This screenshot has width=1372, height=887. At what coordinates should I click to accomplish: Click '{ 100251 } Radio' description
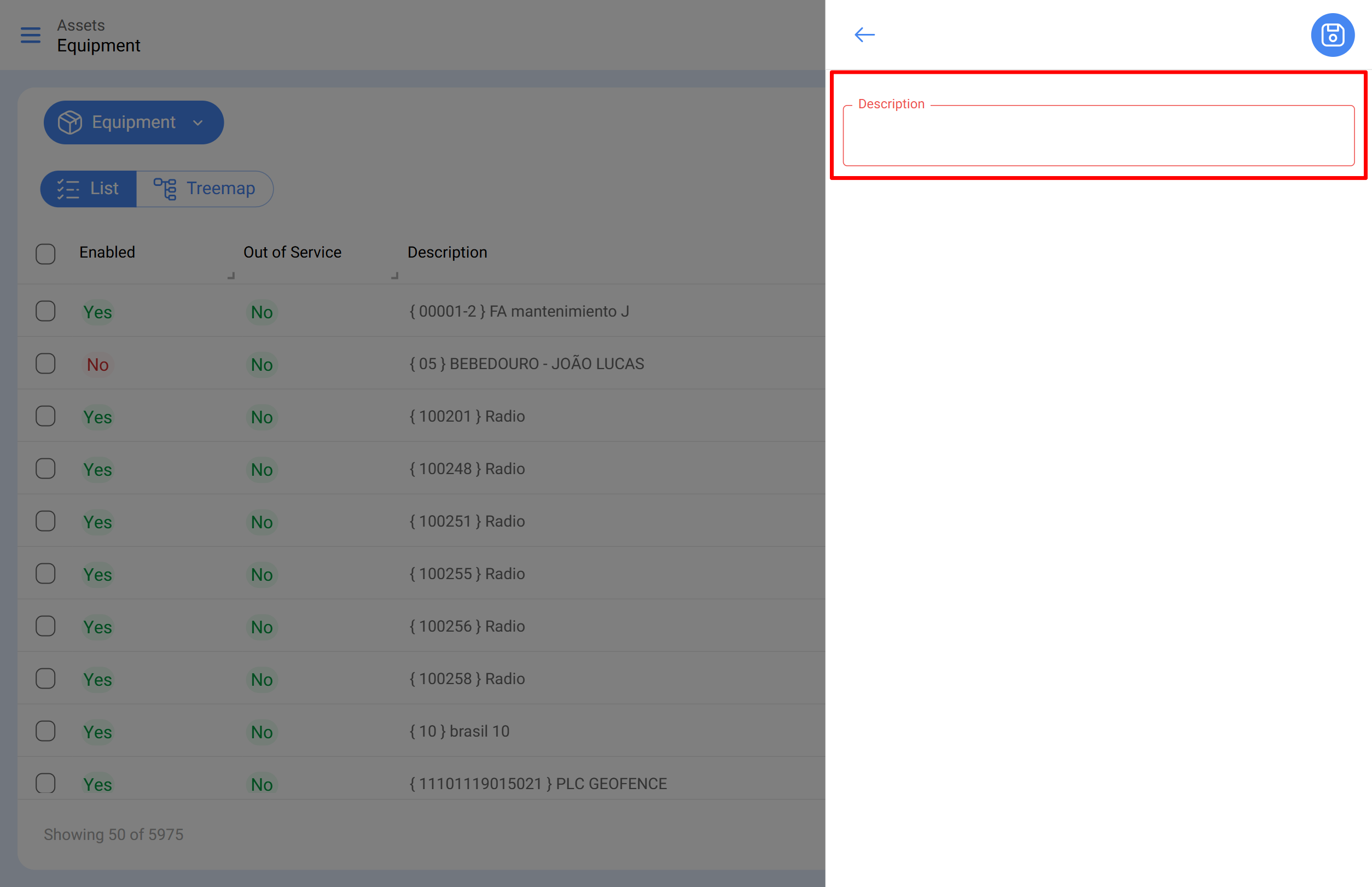click(467, 521)
